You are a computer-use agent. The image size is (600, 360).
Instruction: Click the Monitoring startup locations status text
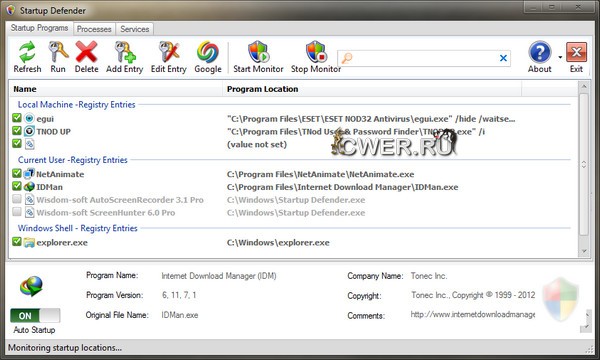click(65, 348)
